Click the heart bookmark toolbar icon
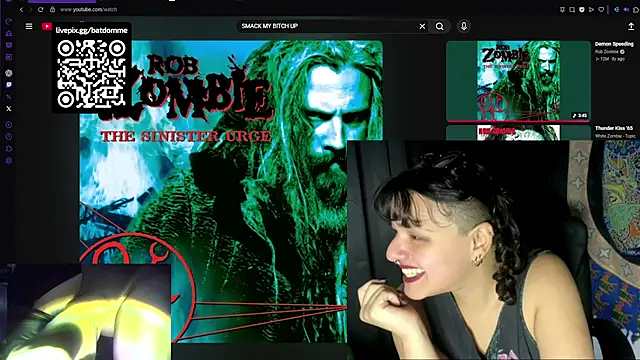 tap(601, 9)
